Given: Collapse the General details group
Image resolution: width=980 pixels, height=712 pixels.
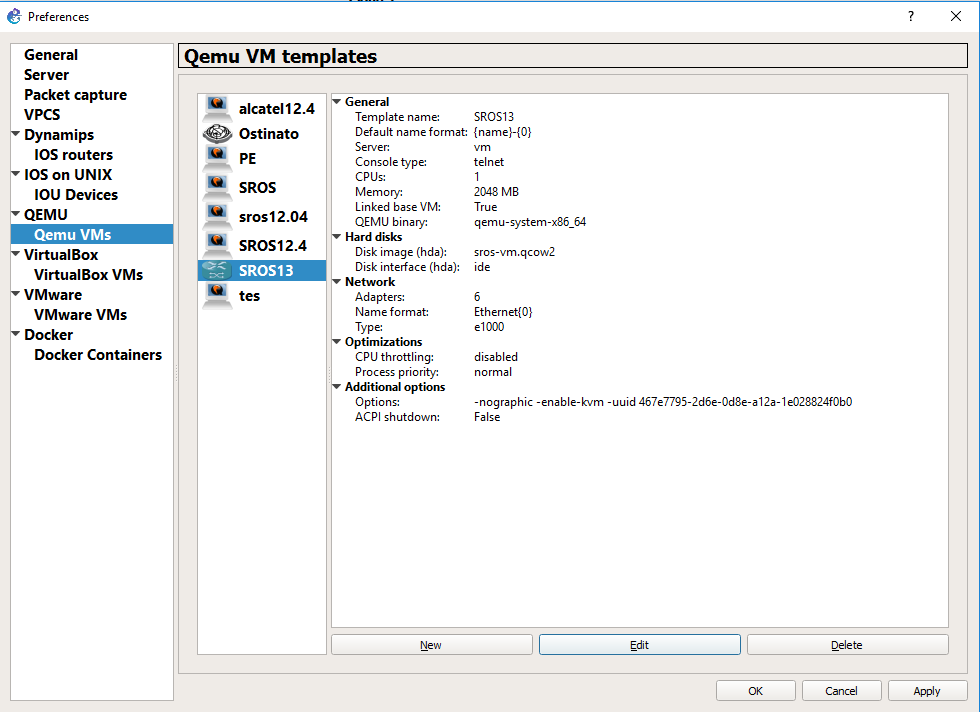Looking at the screenshot, I should [x=337, y=101].
